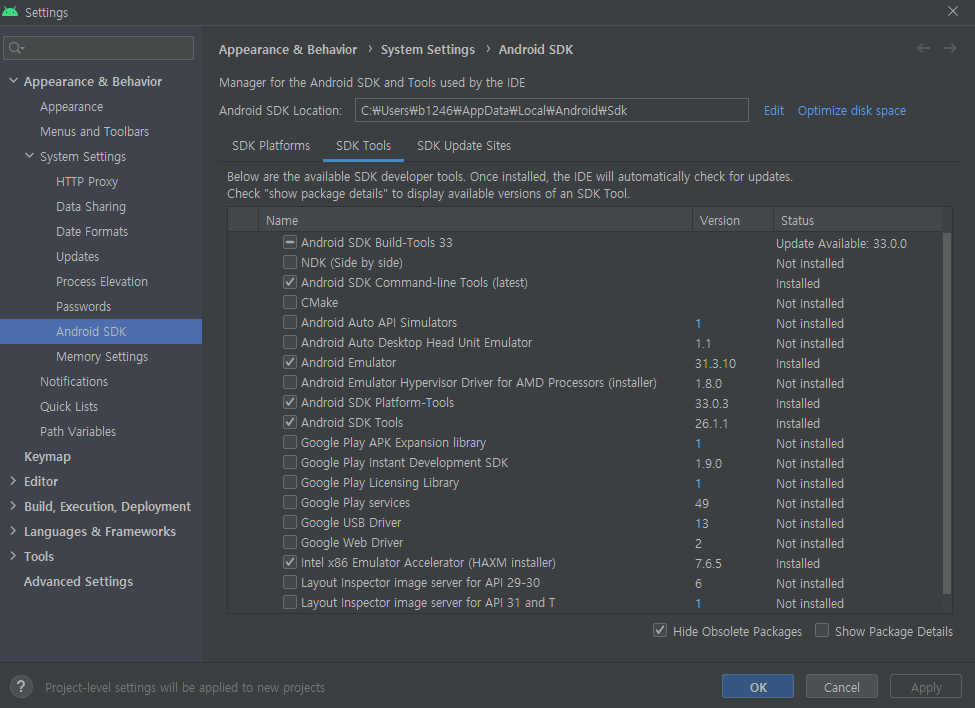Image resolution: width=975 pixels, height=708 pixels.
Task: Click the Android logo icon in title bar
Action: click(10, 12)
